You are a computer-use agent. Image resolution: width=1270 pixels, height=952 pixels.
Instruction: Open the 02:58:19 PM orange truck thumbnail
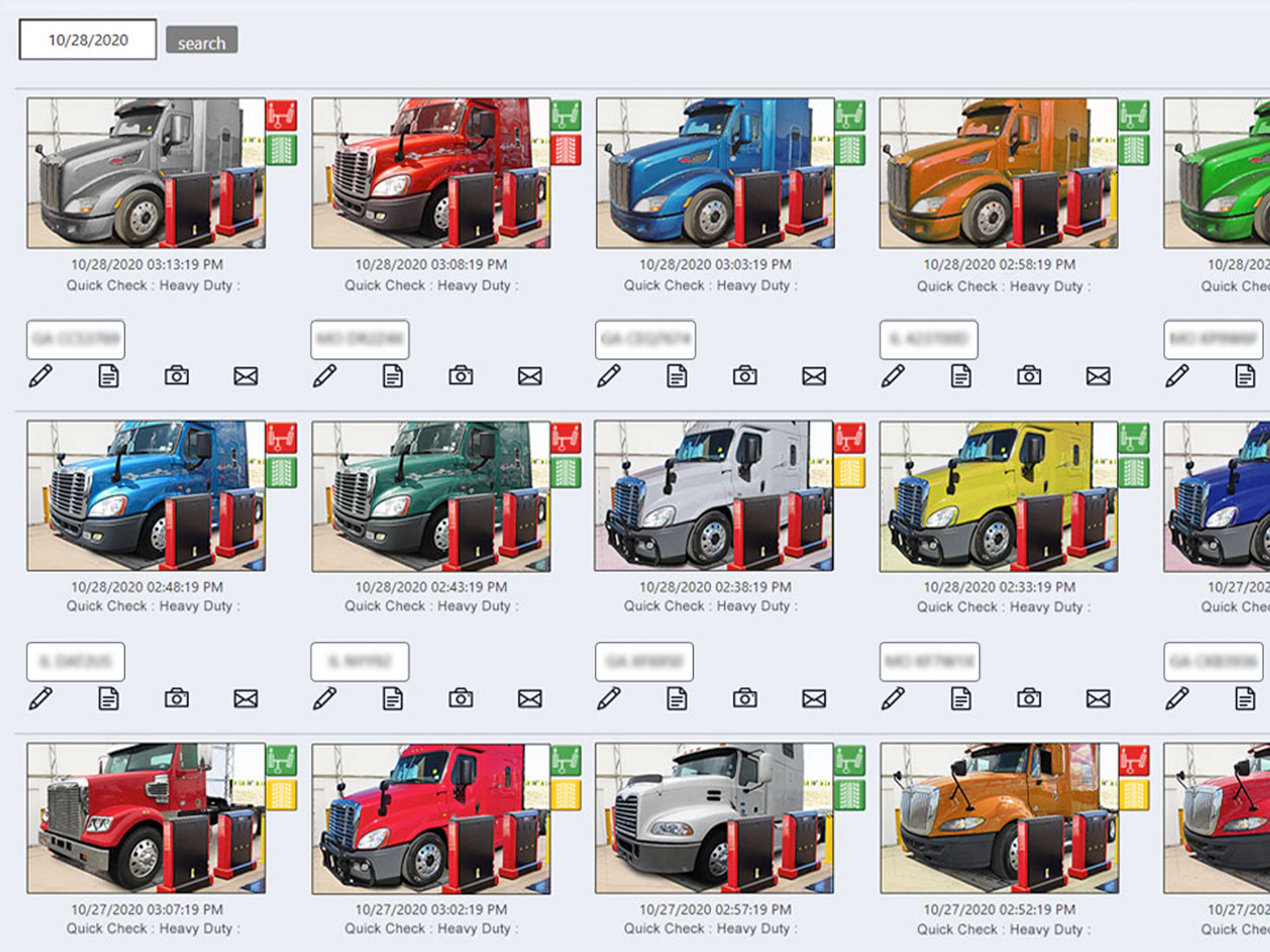(x=999, y=173)
